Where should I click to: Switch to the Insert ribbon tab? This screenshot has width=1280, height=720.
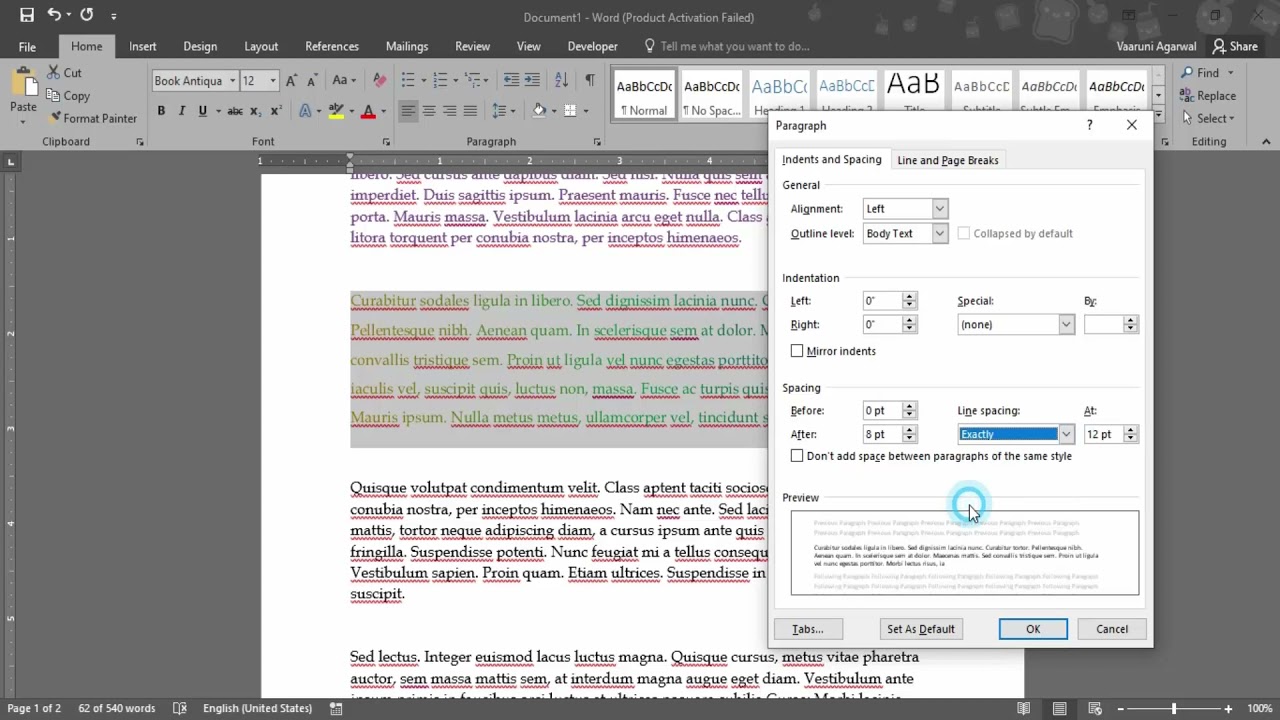pyautogui.click(x=142, y=46)
